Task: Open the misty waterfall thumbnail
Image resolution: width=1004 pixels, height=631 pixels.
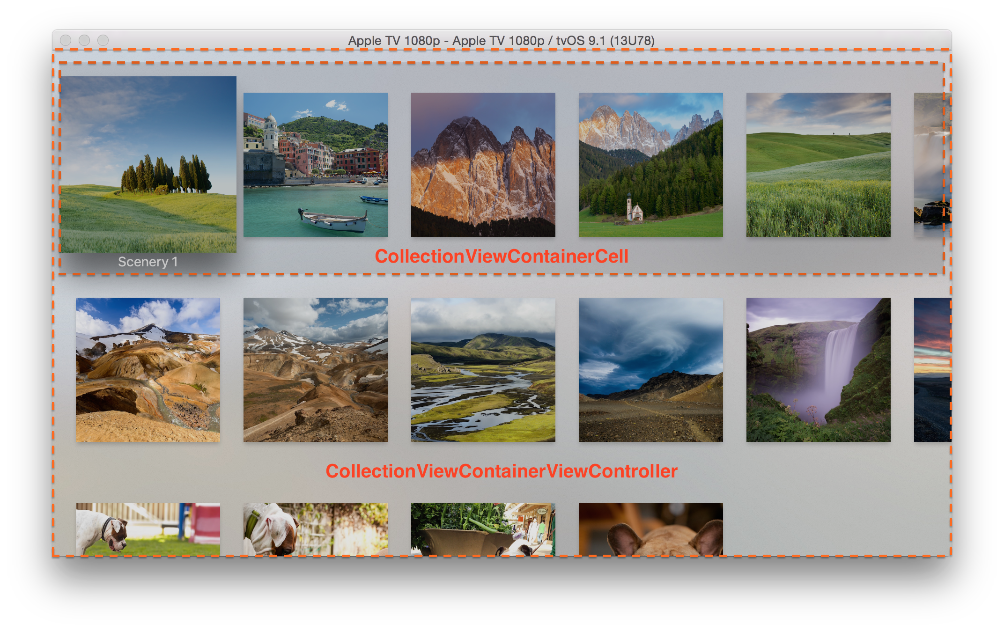Action: [x=818, y=370]
